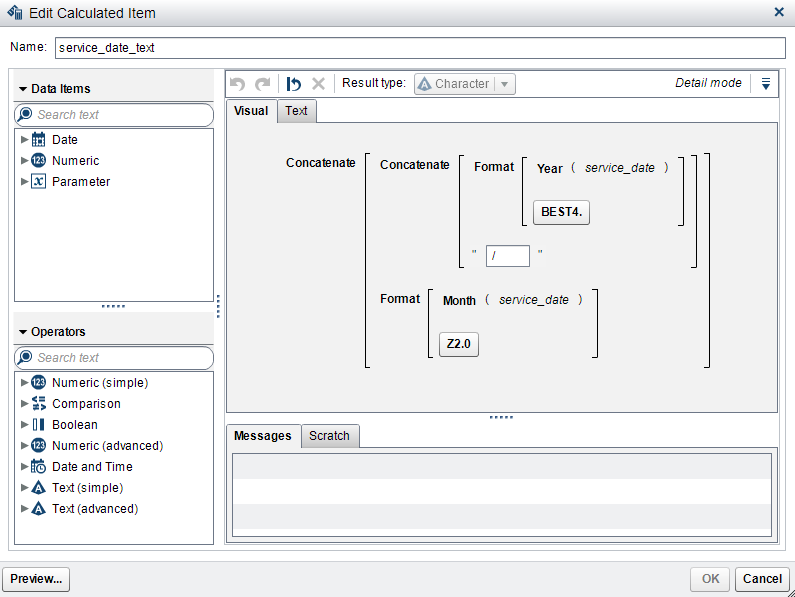Image resolution: width=795 pixels, height=597 pixels.
Task: Open the Scratch tab
Action: [329, 436]
